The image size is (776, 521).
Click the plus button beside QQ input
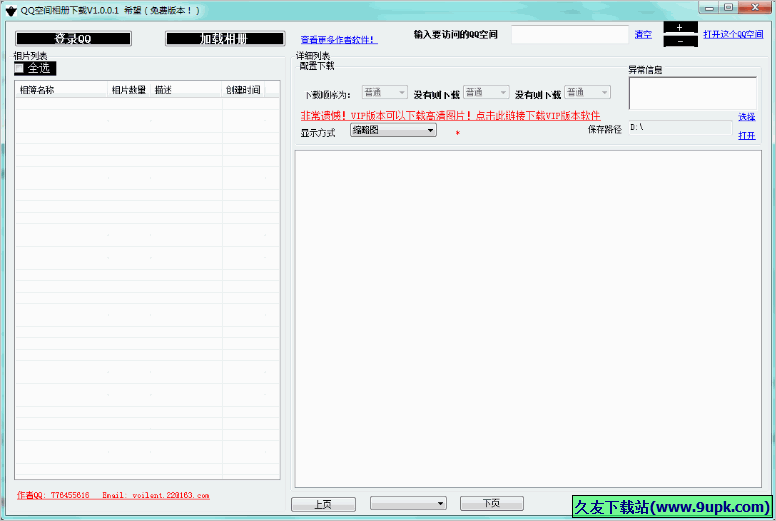click(680, 27)
